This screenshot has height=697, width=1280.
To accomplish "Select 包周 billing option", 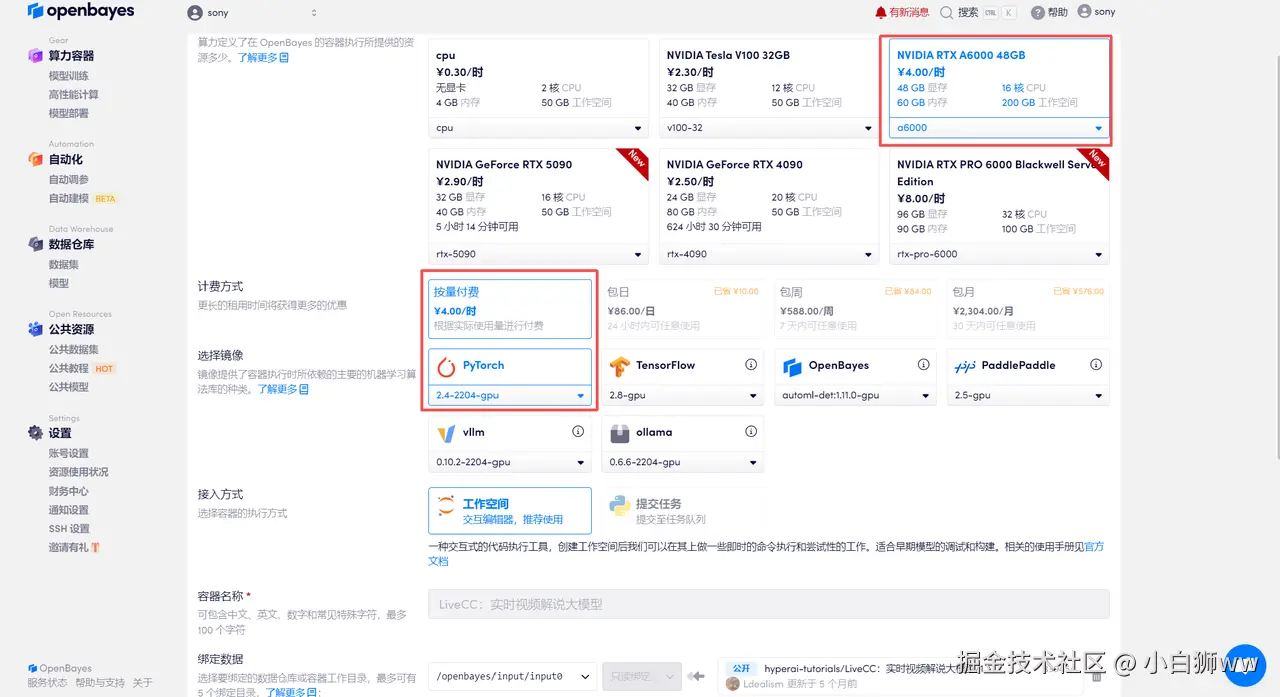I will [855, 310].
